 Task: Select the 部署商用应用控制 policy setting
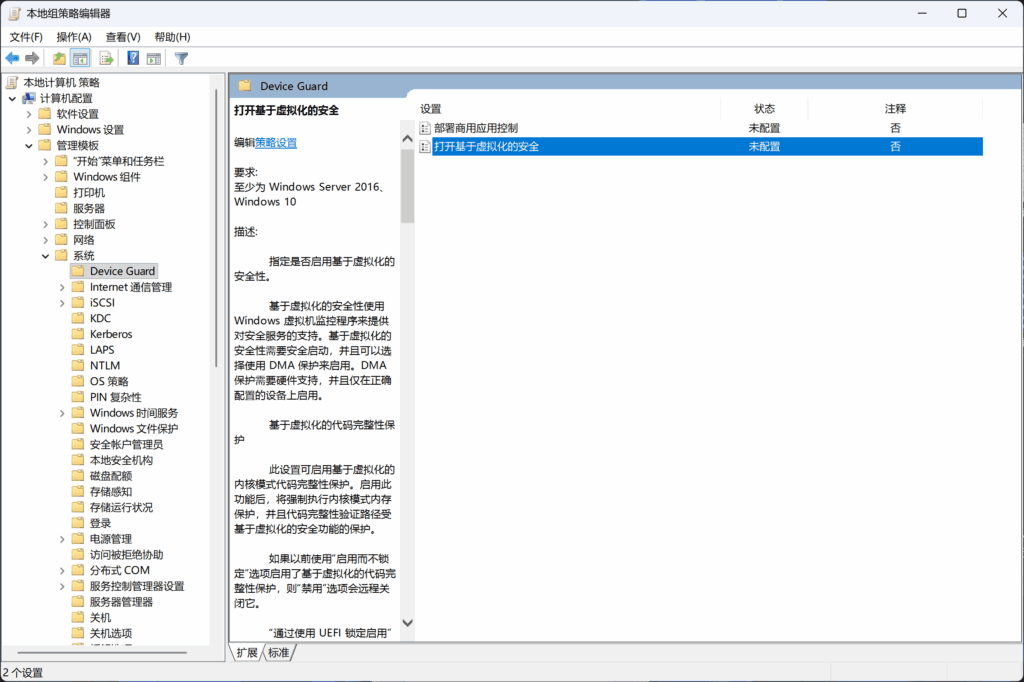pyautogui.click(x=476, y=128)
